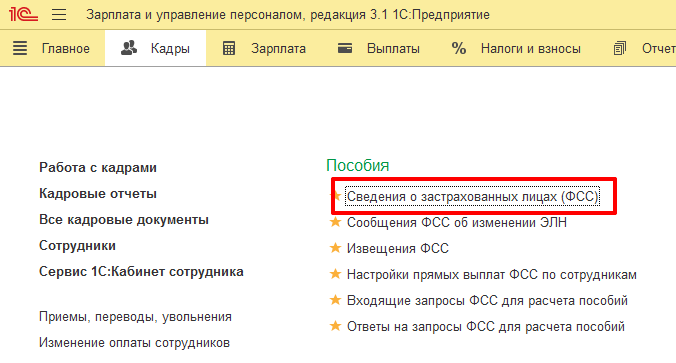Viewport: 676px width, 363px height.
Task: Click the calculator icon for Зарплата
Action: 229,48
